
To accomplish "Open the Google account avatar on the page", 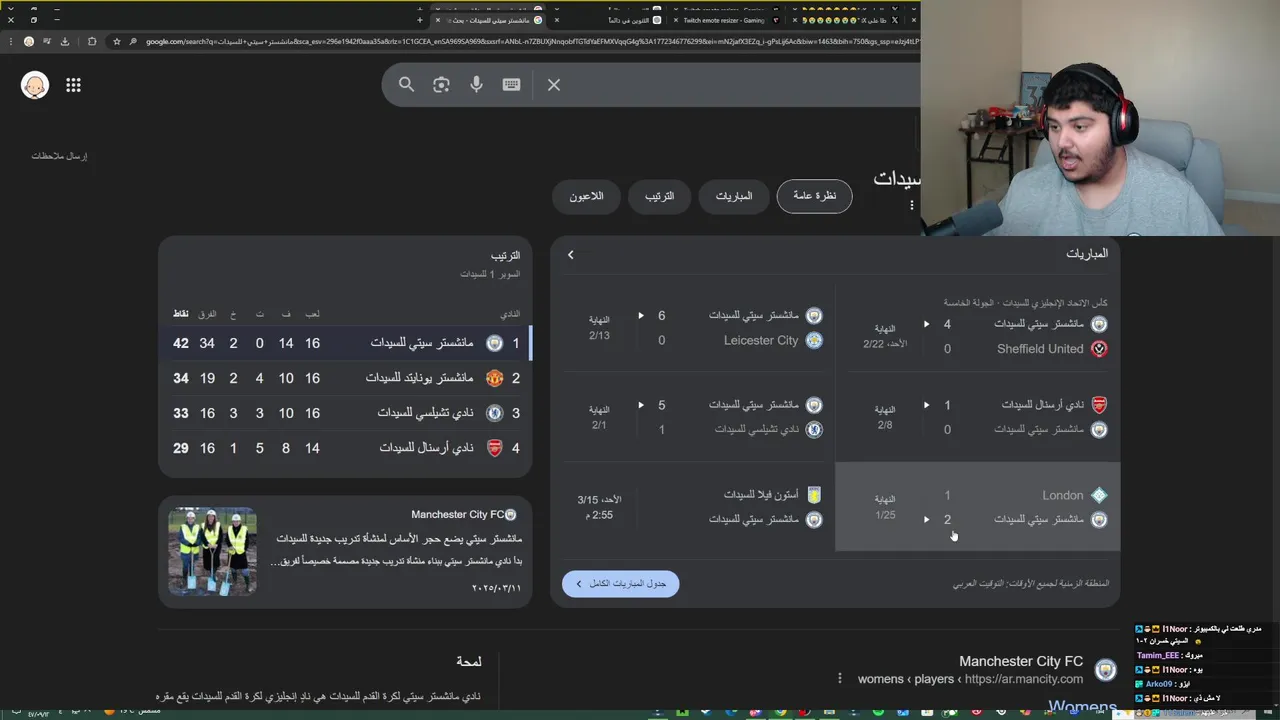I will [35, 85].
